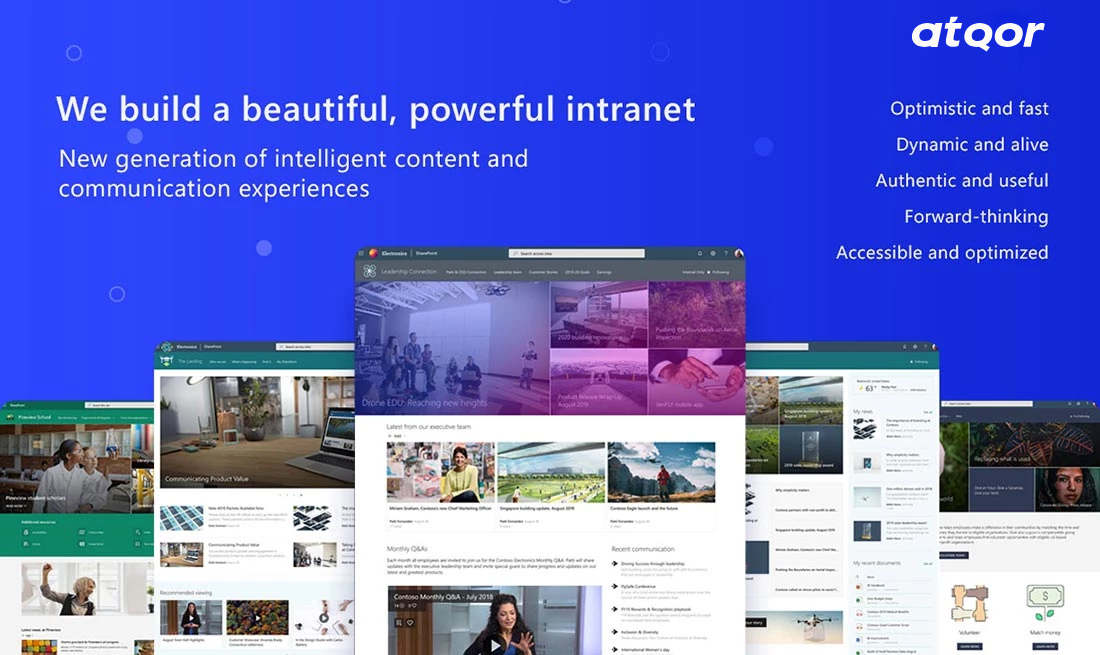
Task: Open Leadership team nav item
Action: [507, 272]
